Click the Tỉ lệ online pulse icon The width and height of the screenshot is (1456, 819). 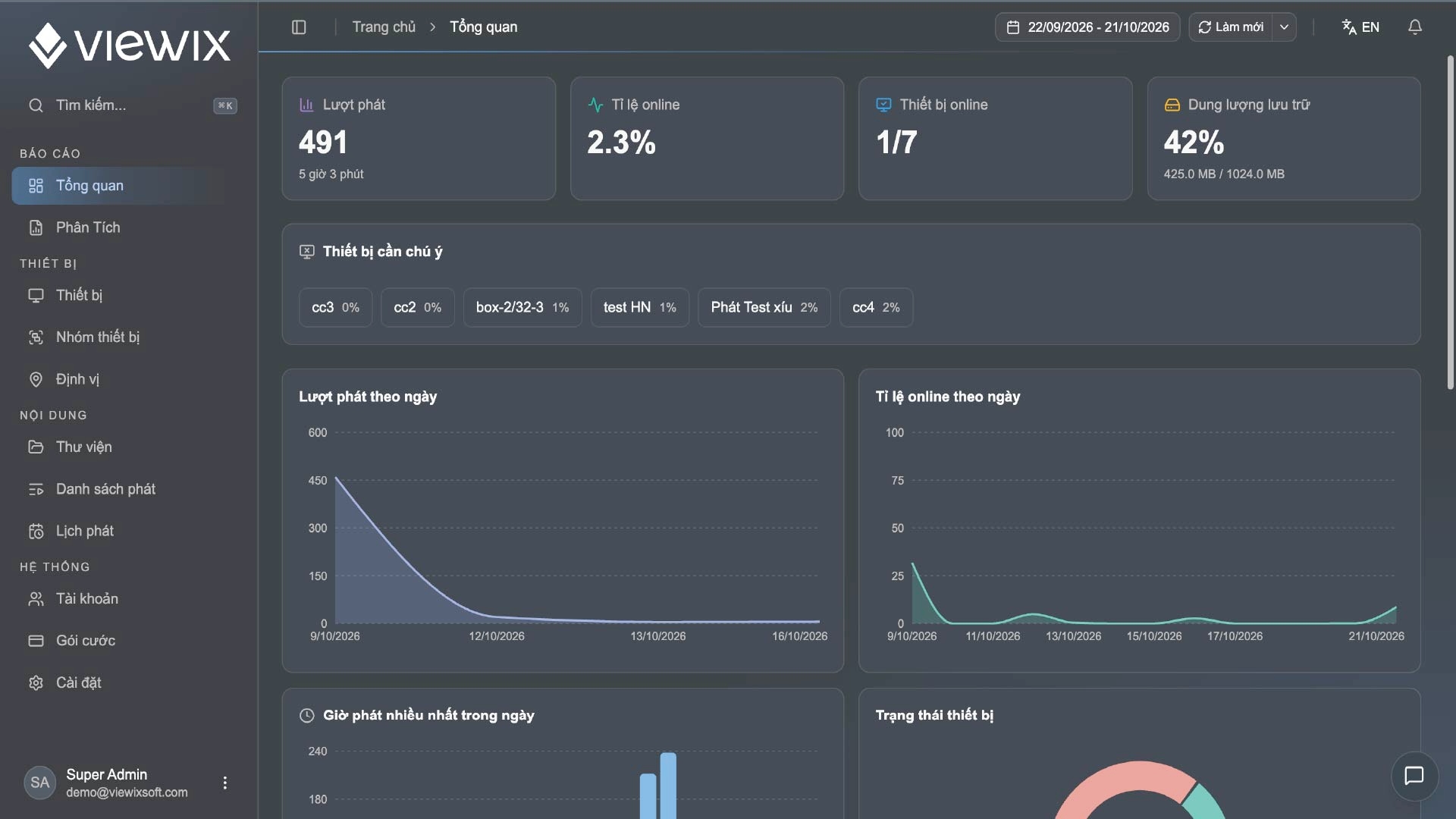tap(595, 105)
